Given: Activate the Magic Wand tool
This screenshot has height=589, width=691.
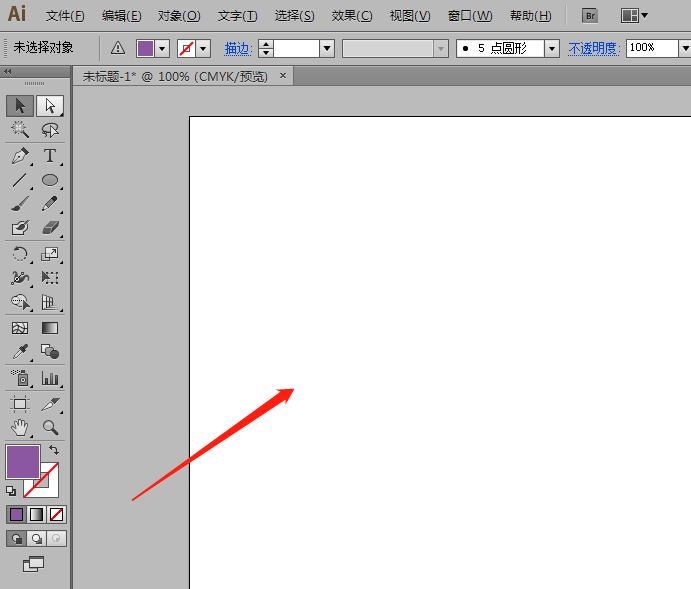Looking at the screenshot, I should point(20,130).
